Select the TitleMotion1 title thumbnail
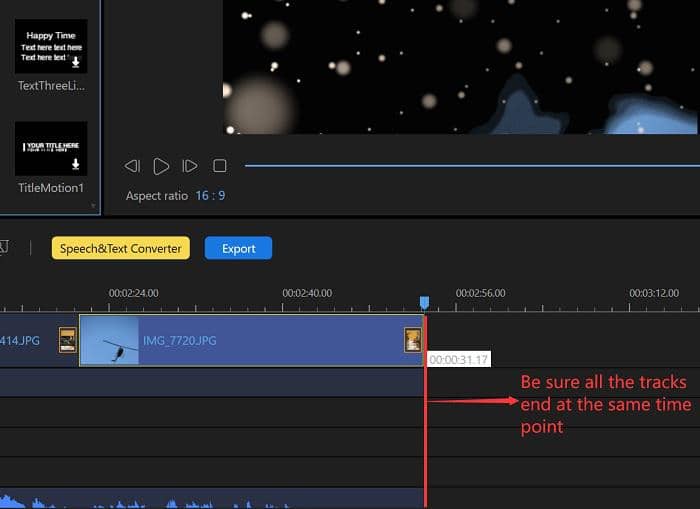This screenshot has height=509, width=700. (x=51, y=149)
